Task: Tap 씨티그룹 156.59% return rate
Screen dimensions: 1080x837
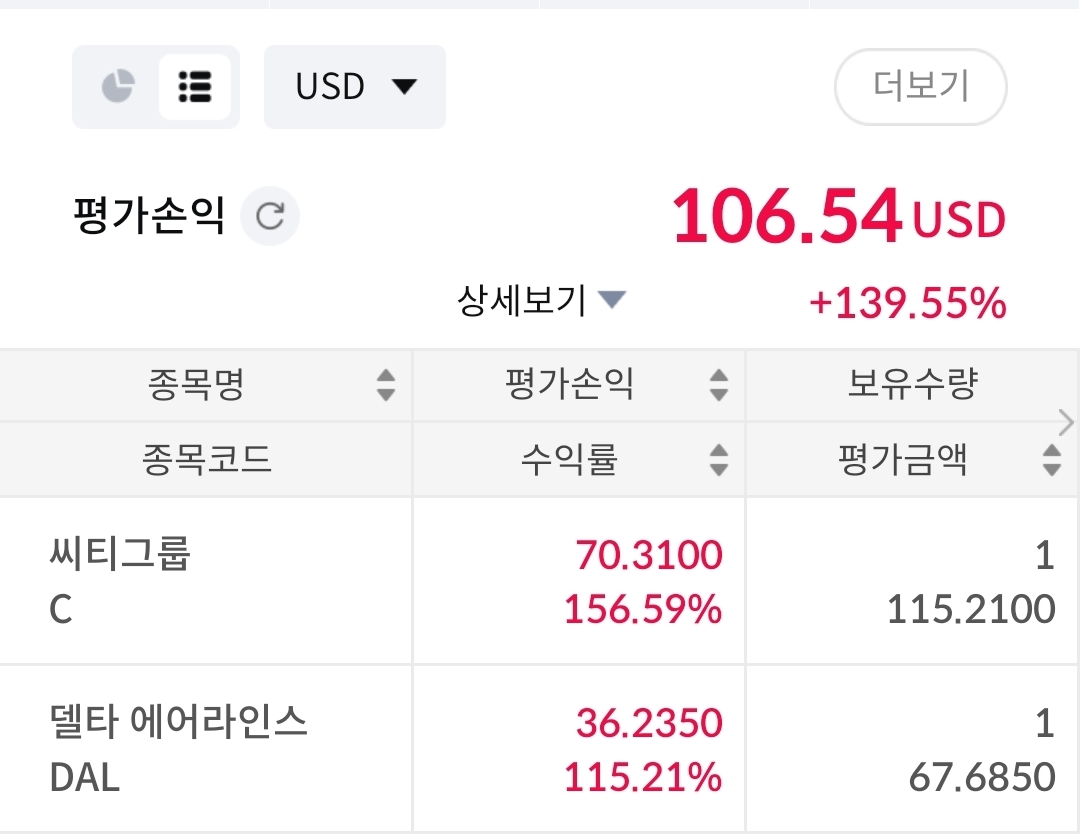Action: tap(643, 609)
